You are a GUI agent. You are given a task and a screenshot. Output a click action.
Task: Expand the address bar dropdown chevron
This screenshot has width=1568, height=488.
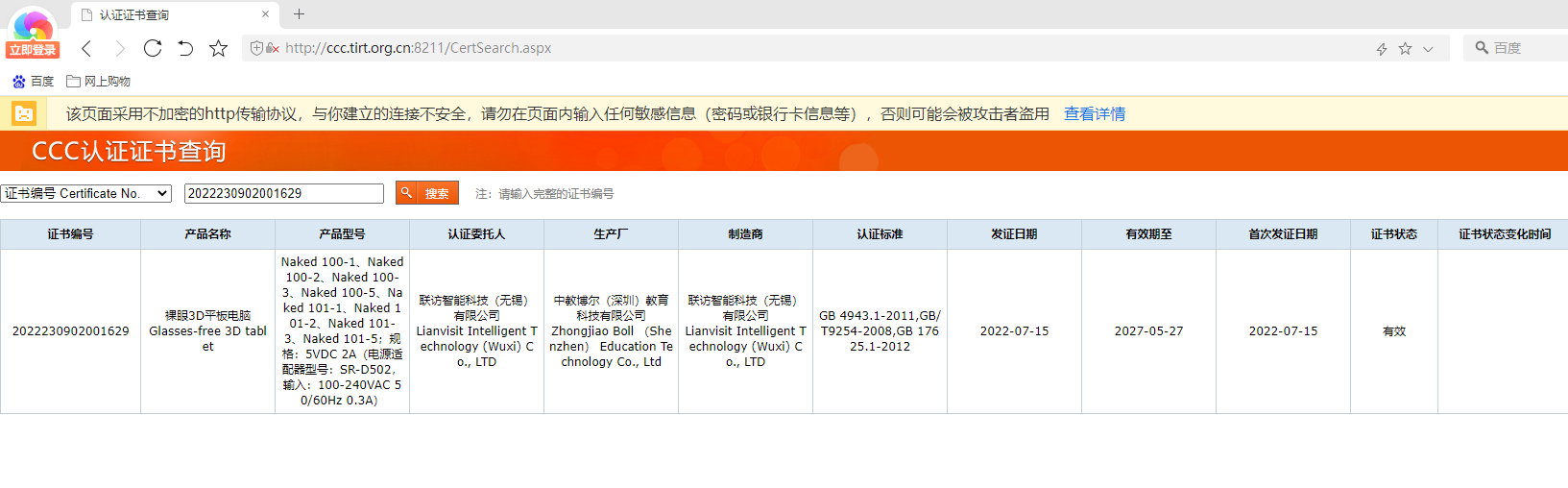[1428, 48]
